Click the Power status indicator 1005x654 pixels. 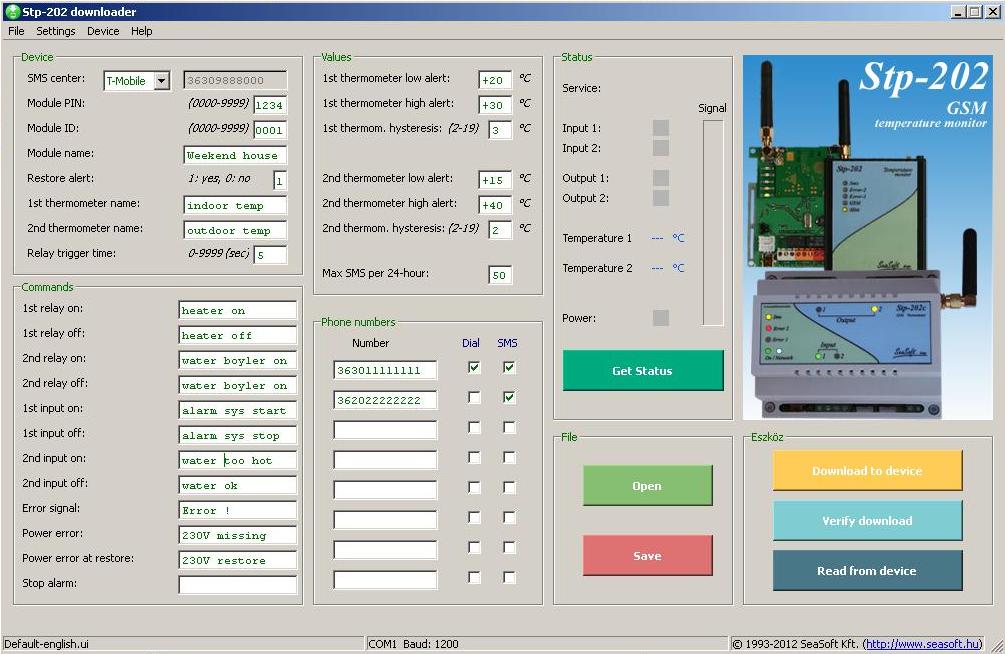[x=661, y=318]
